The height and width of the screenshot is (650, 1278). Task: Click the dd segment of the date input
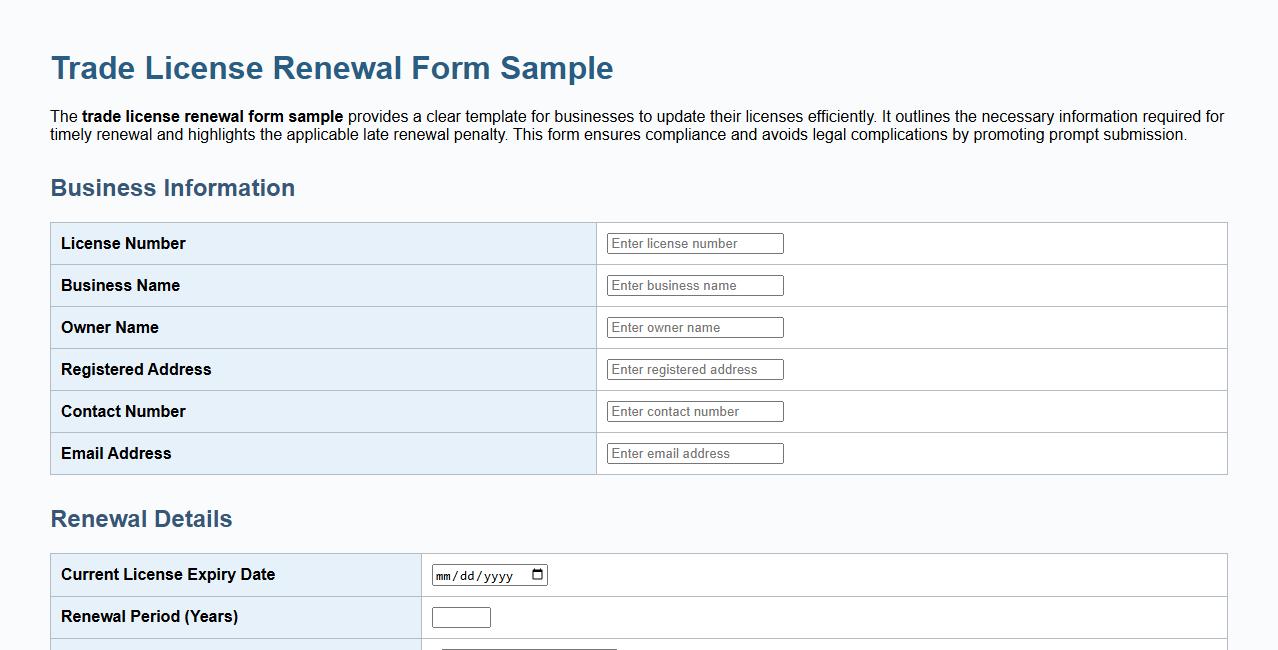point(467,574)
